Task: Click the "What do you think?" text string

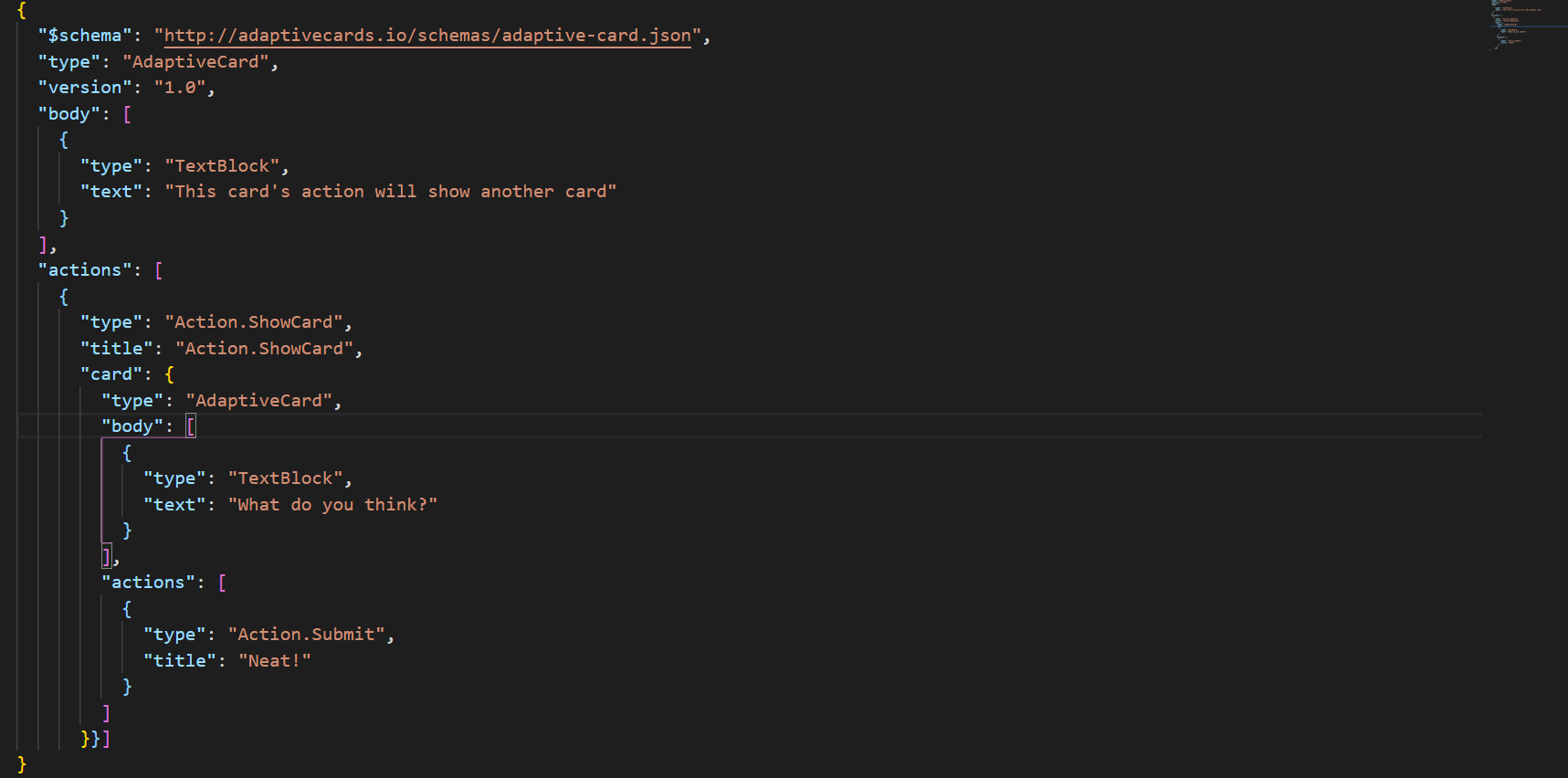Action: [x=333, y=505]
